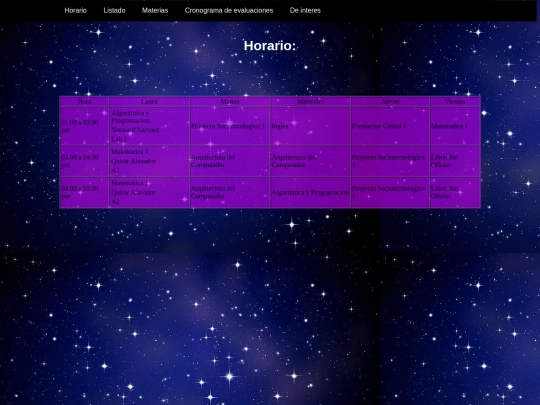Select Cronograma de evaluaciones in navigation
The width and height of the screenshot is (540, 405).
229,10
